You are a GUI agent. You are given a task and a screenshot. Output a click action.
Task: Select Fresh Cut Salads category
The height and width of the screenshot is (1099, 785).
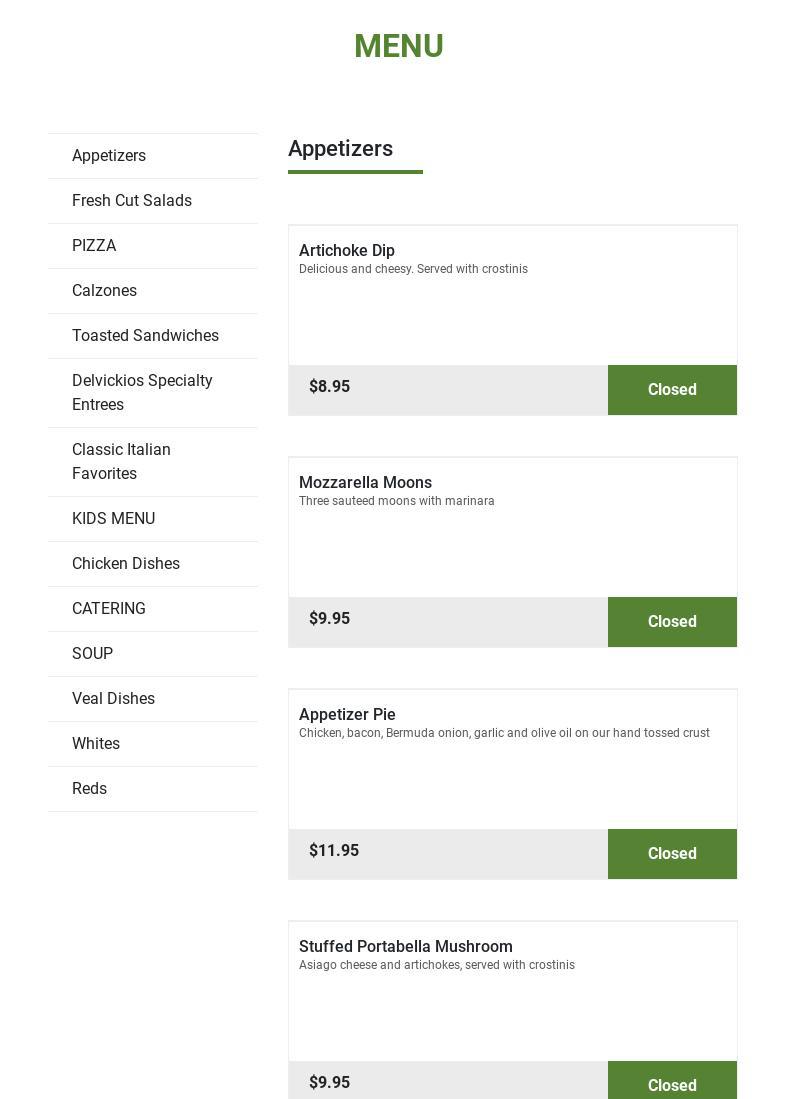click(x=132, y=201)
